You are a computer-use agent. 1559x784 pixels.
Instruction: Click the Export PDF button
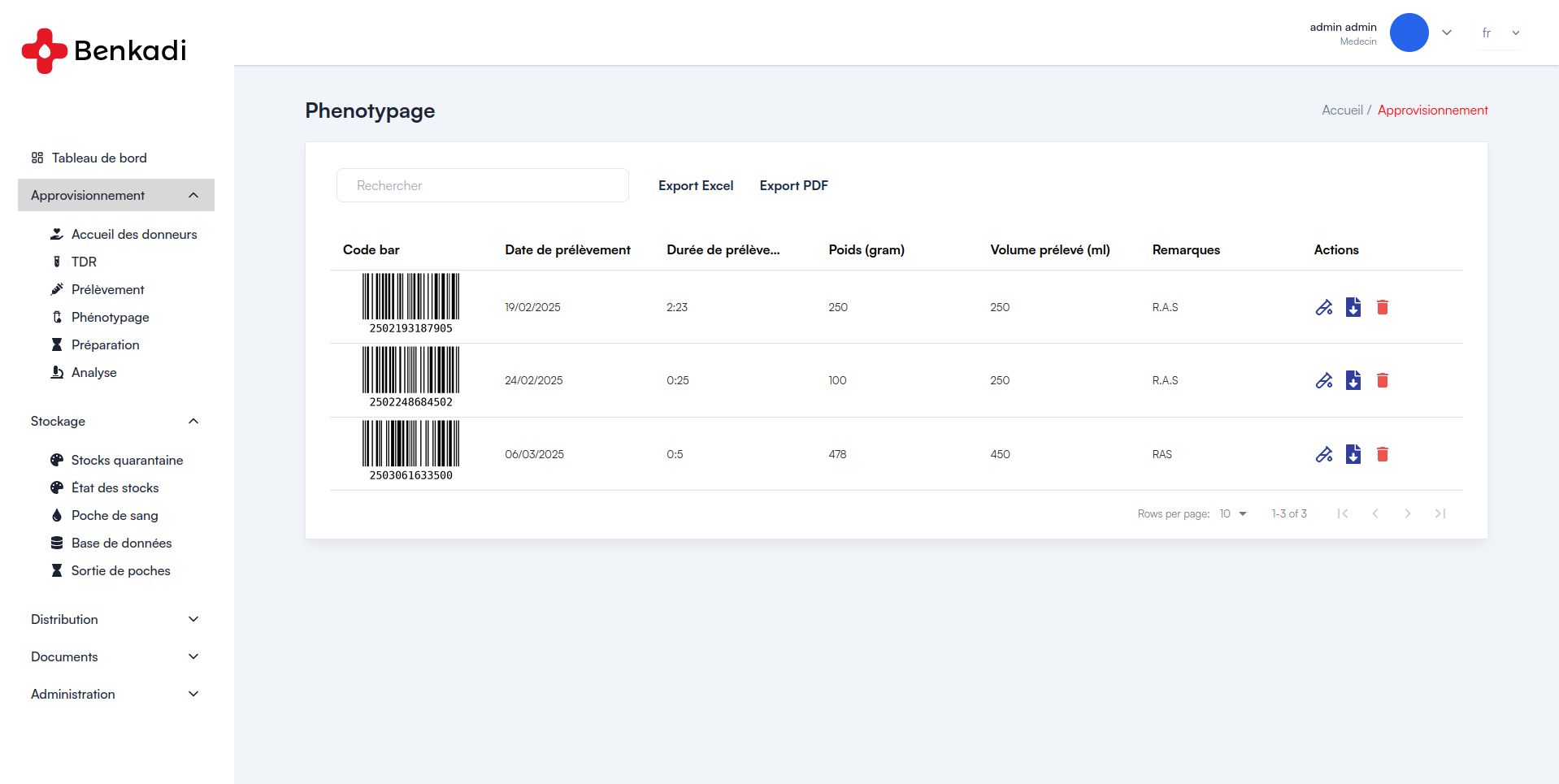click(x=793, y=185)
